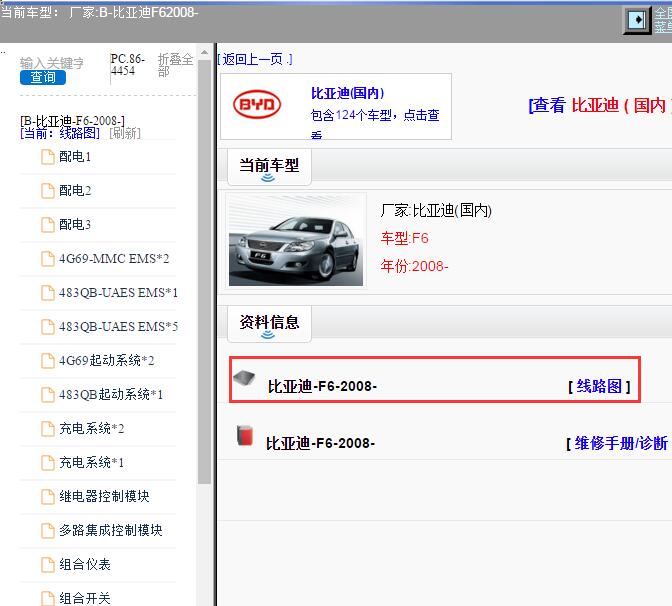Click page icon beside 4G69起动系统*2
This screenshot has width=672, height=606.
(48, 360)
